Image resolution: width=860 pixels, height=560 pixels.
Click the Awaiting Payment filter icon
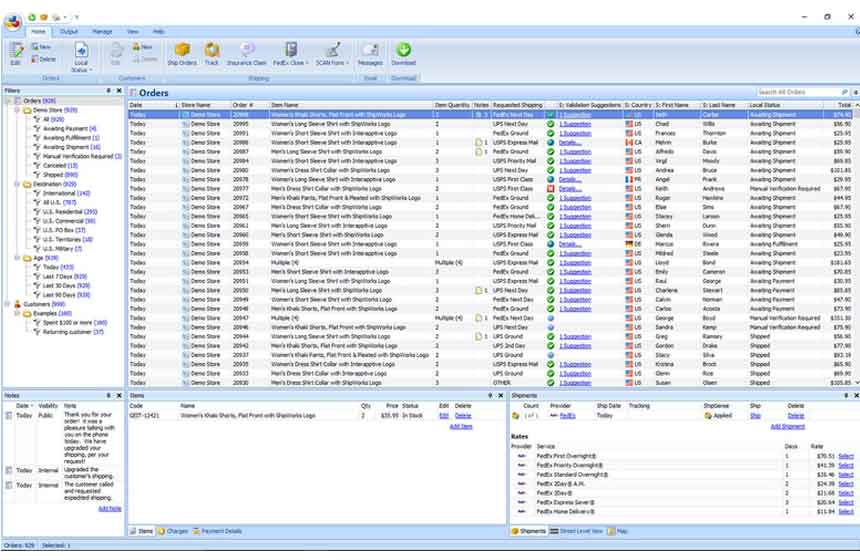point(37,128)
